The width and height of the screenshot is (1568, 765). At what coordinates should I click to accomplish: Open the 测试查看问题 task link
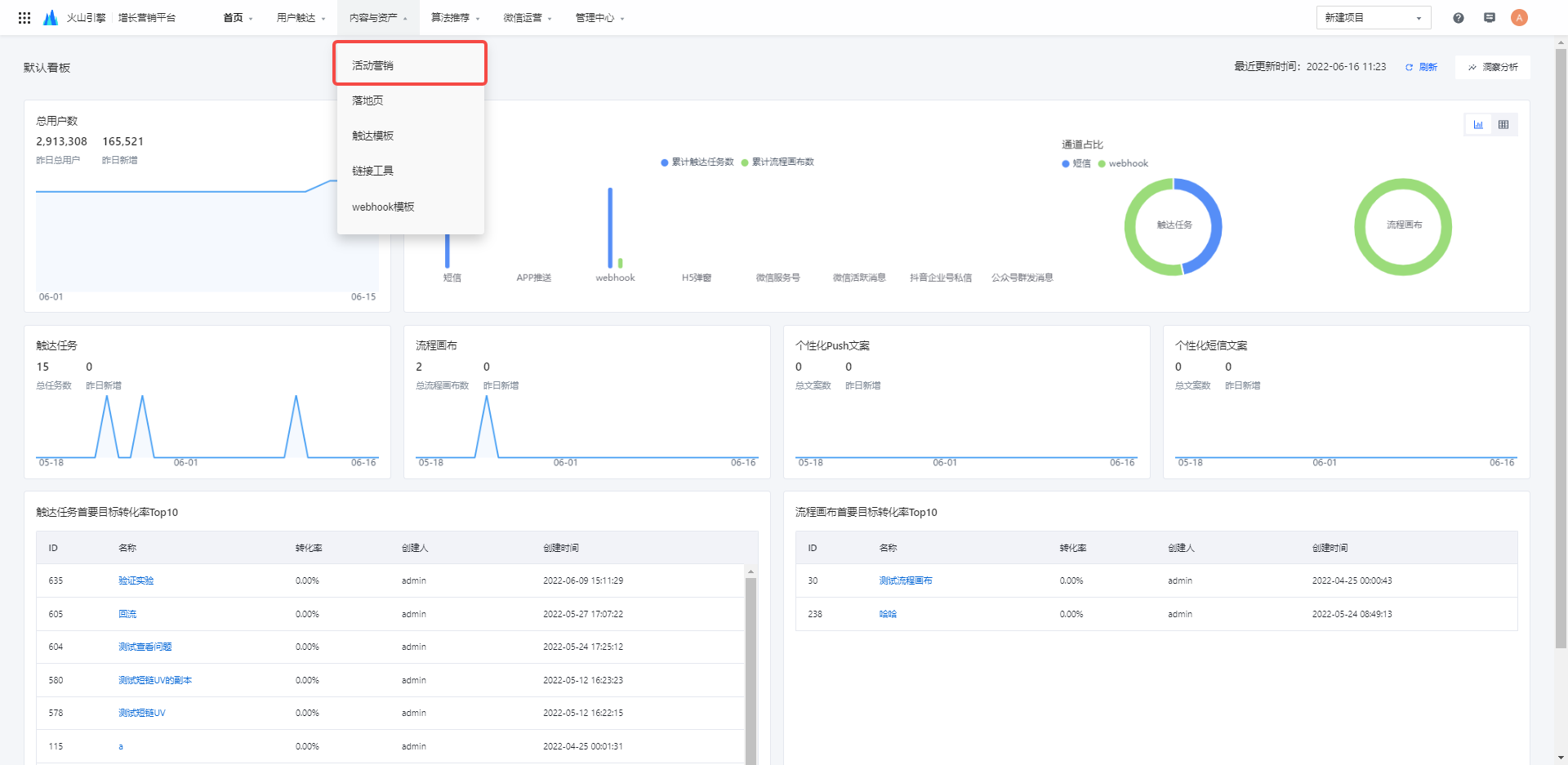(x=145, y=647)
